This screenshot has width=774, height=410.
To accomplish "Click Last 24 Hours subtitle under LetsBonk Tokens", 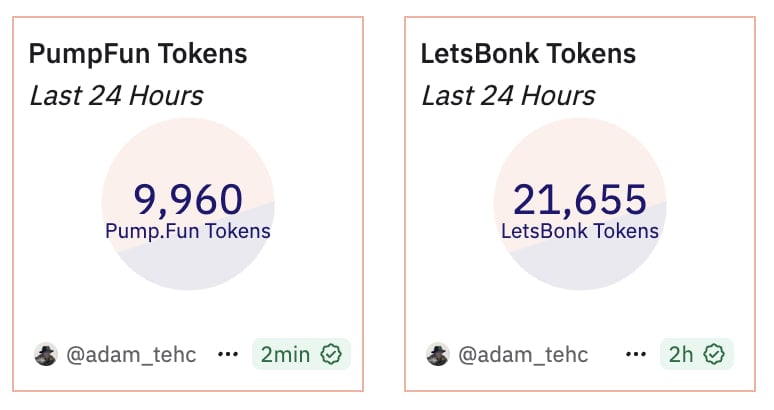I will (x=508, y=96).
